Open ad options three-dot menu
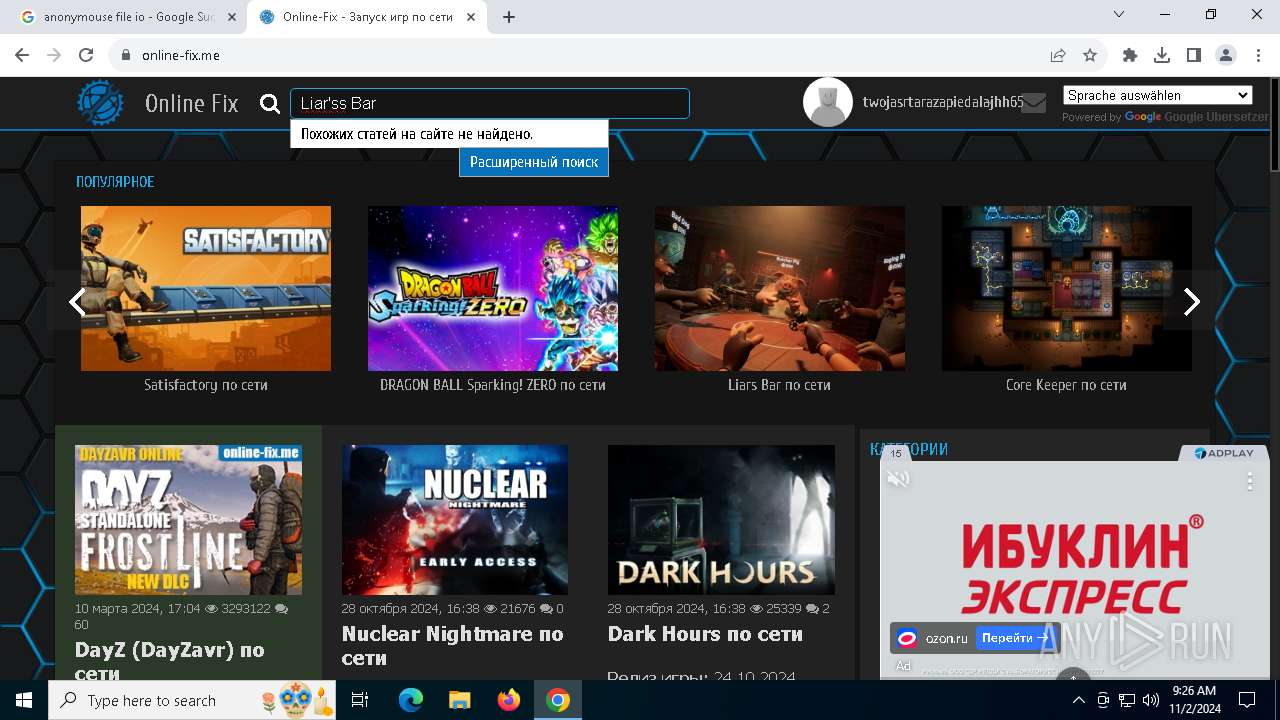This screenshot has height=720, width=1280. click(x=1249, y=481)
